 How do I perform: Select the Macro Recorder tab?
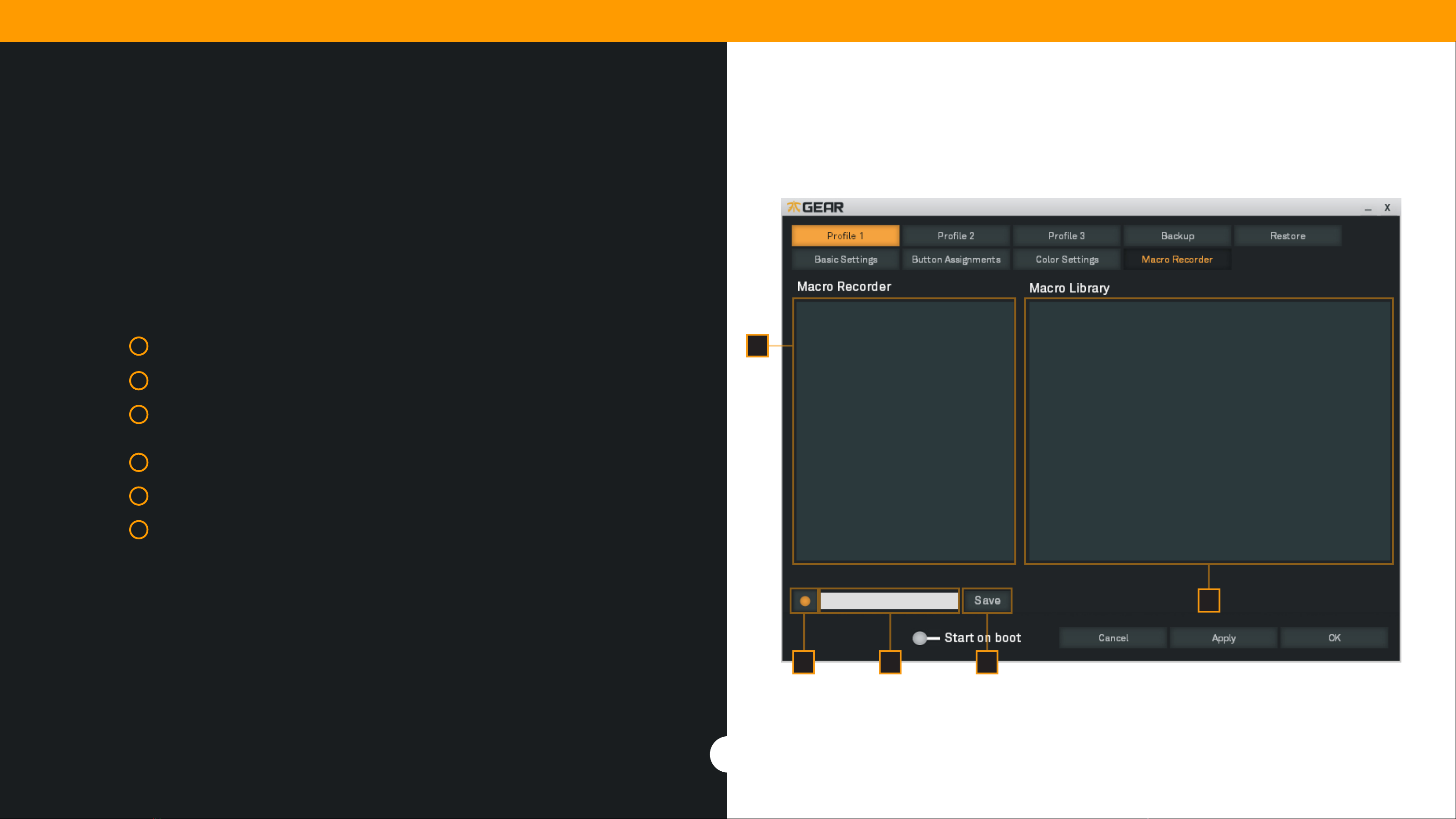1177,260
